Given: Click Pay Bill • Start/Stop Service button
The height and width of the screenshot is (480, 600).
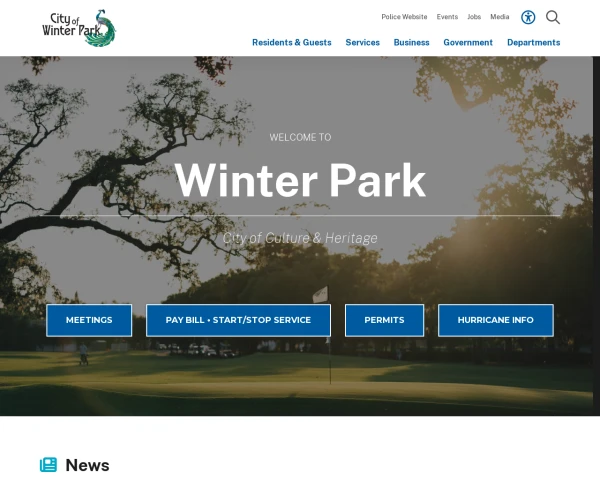Looking at the screenshot, I should [x=238, y=320].
